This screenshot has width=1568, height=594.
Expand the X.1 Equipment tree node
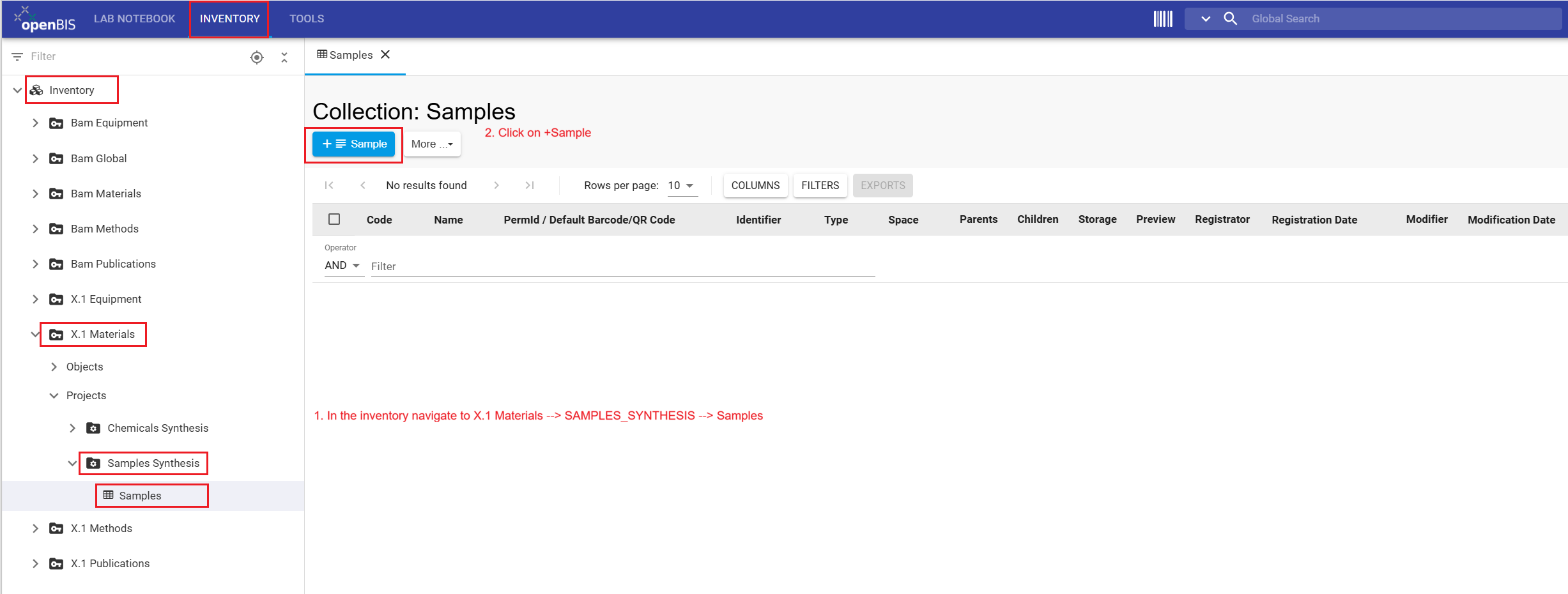[x=36, y=299]
